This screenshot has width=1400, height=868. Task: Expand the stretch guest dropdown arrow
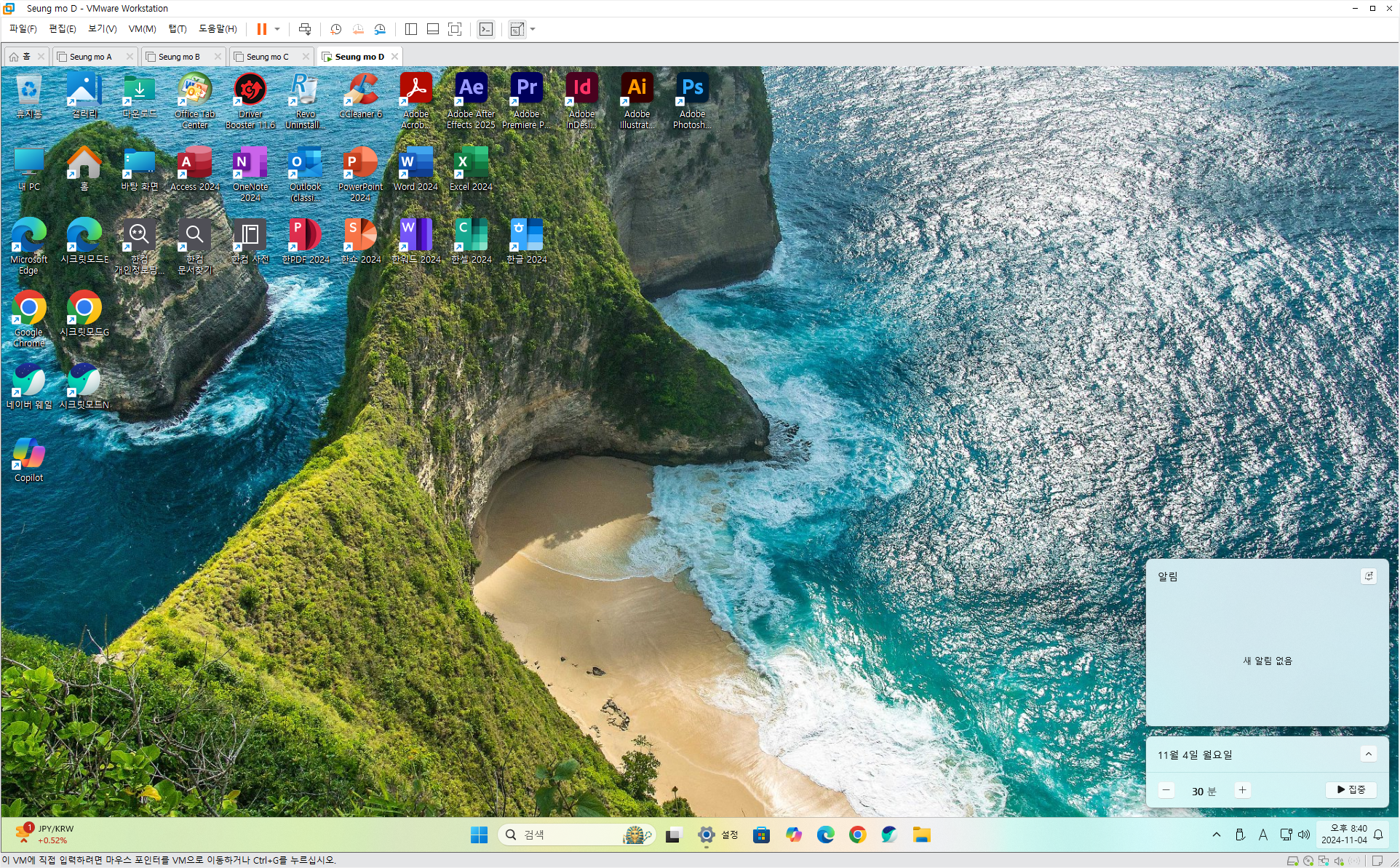coord(533,29)
